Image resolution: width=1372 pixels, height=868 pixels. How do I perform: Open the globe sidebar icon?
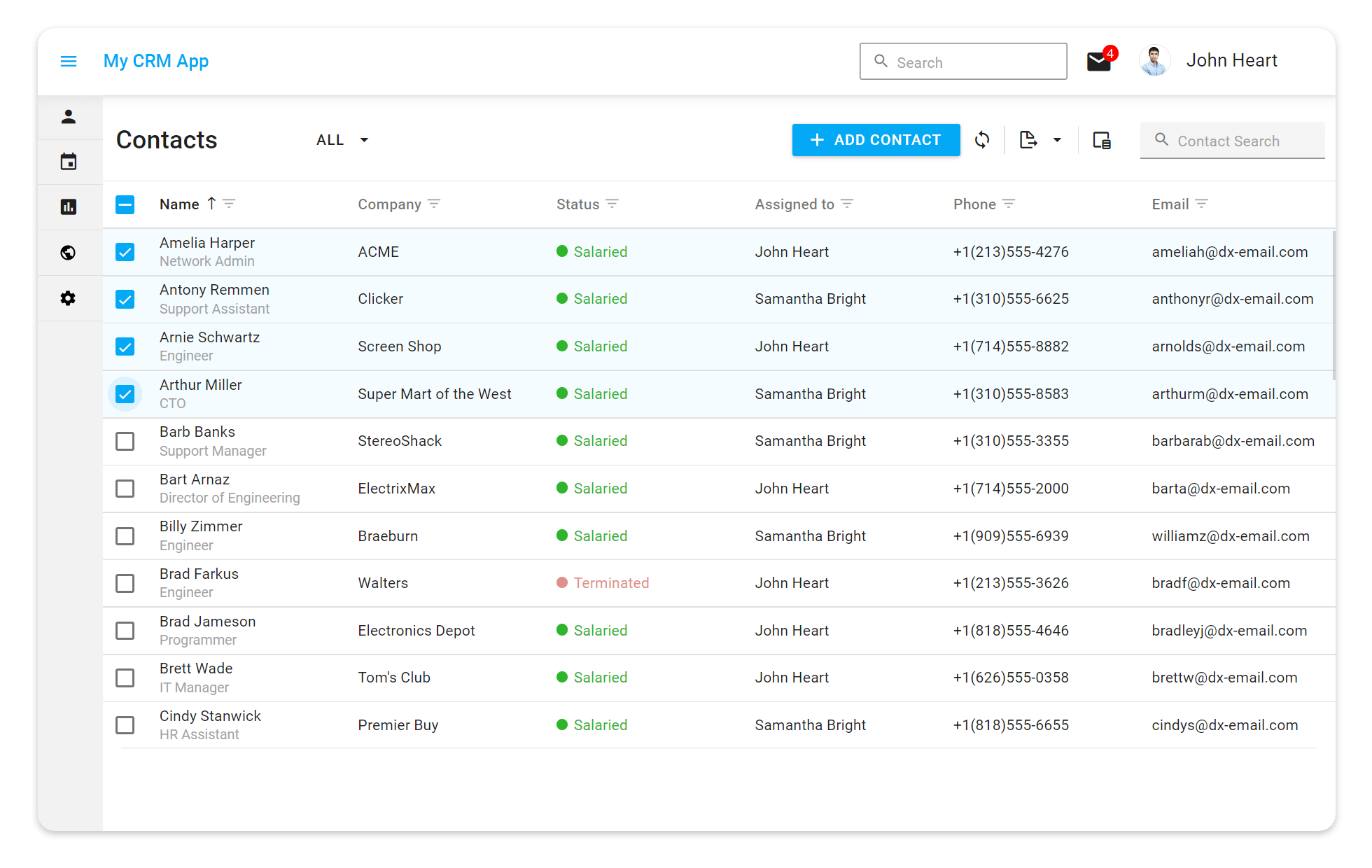[x=68, y=252]
